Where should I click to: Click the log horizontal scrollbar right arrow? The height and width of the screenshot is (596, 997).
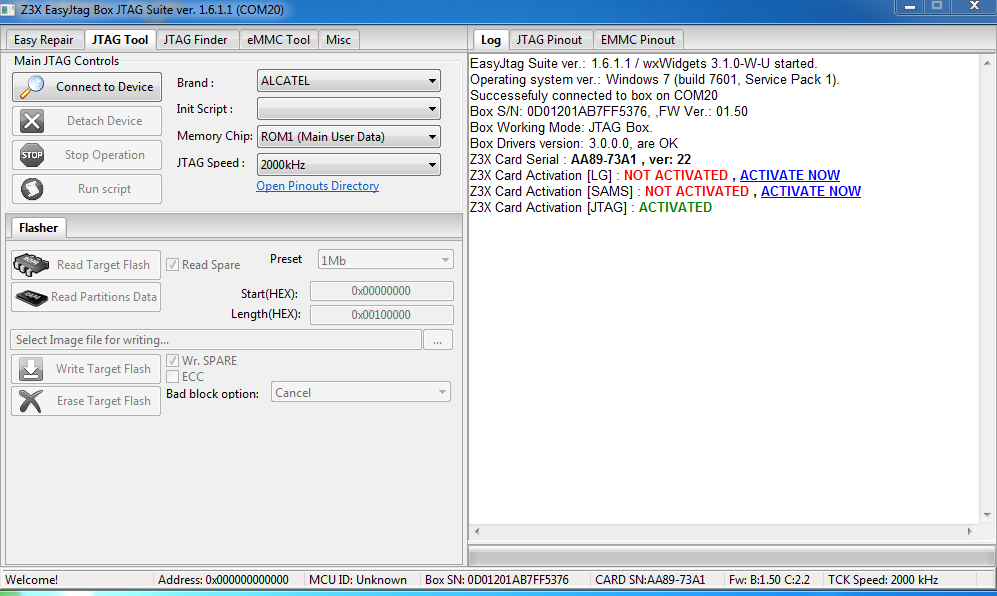(x=970, y=531)
